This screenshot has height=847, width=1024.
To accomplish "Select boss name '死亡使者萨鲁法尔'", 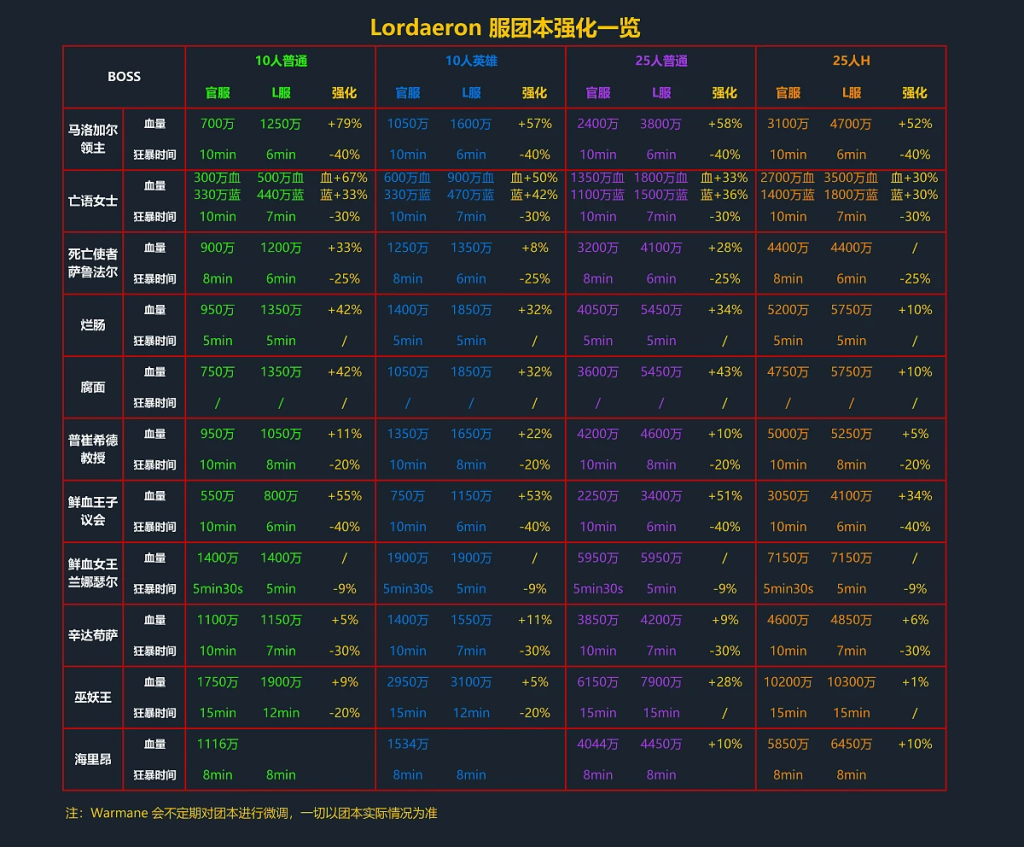I will 93,263.
